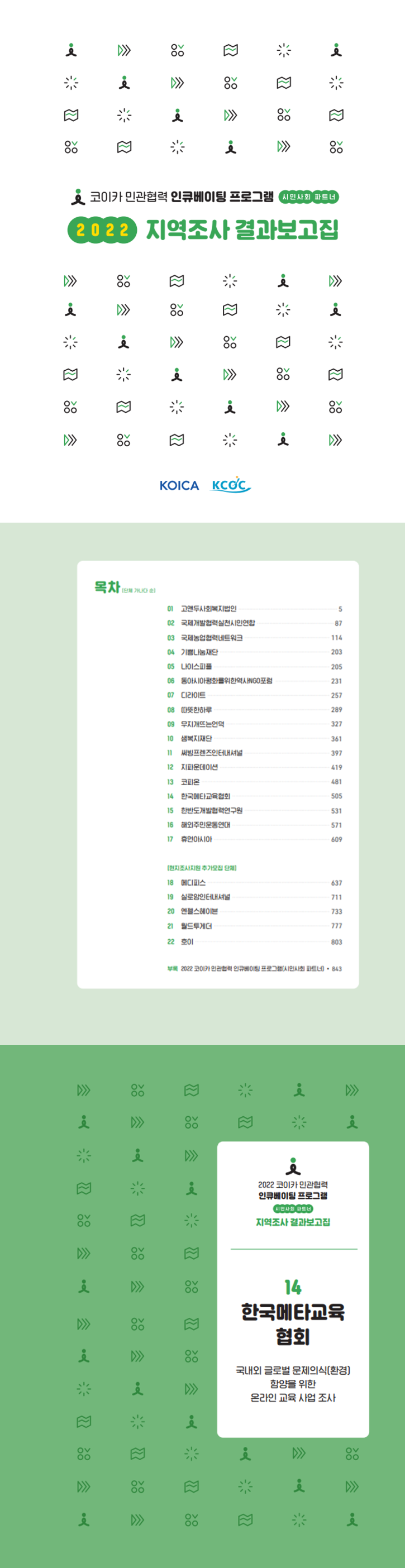Screen dimensions: 405x1568
Task: Click the 목차 heading
Action: pos(107,587)
